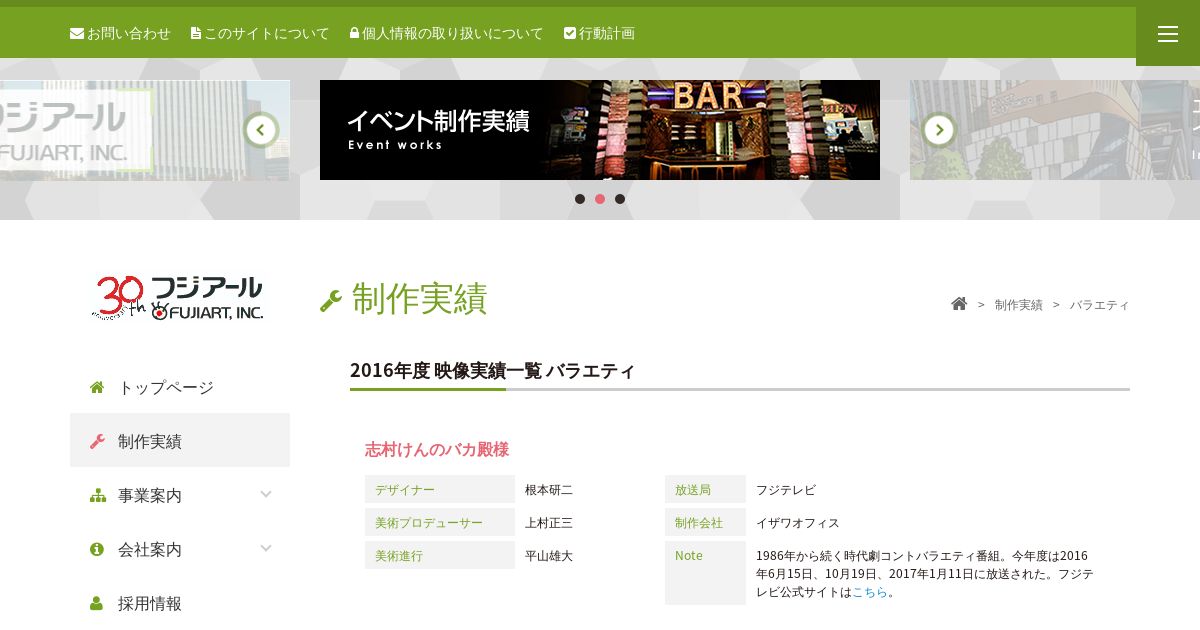1200x630 pixels.
Task: Click the Fujiart 30th anniversary logo
Action: (x=178, y=298)
